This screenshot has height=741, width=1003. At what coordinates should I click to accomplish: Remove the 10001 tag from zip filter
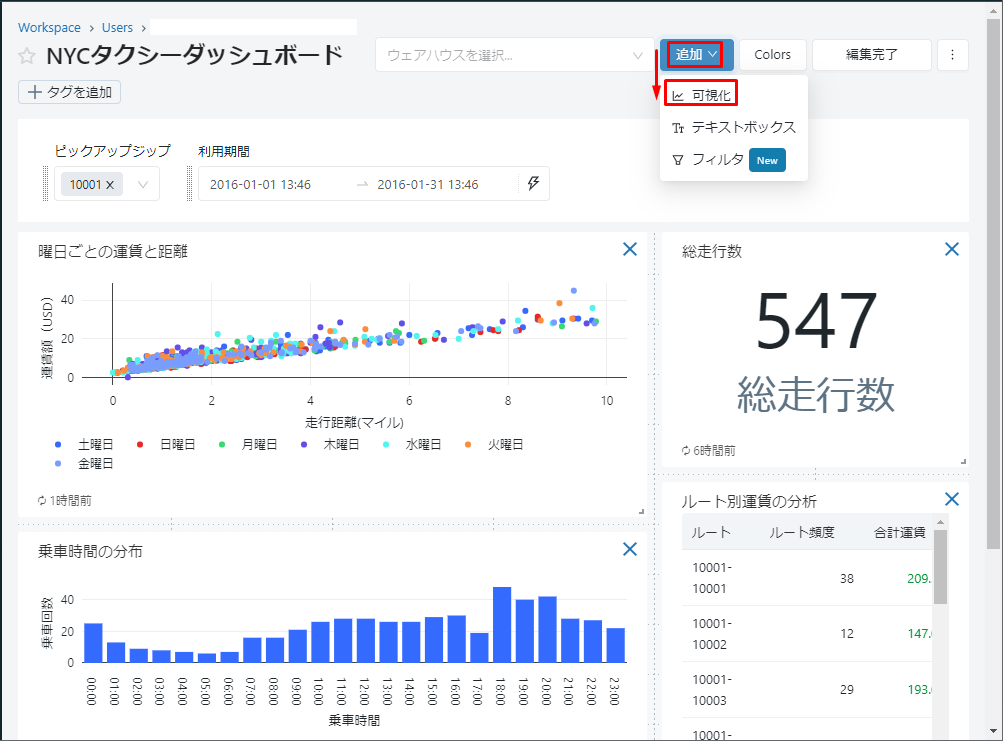coord(110,184)
